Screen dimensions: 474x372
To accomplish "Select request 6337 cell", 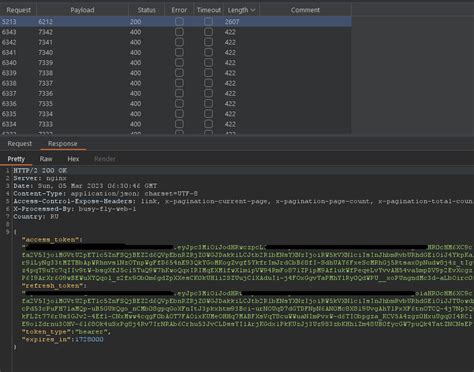I will click(x=9, y=93).
